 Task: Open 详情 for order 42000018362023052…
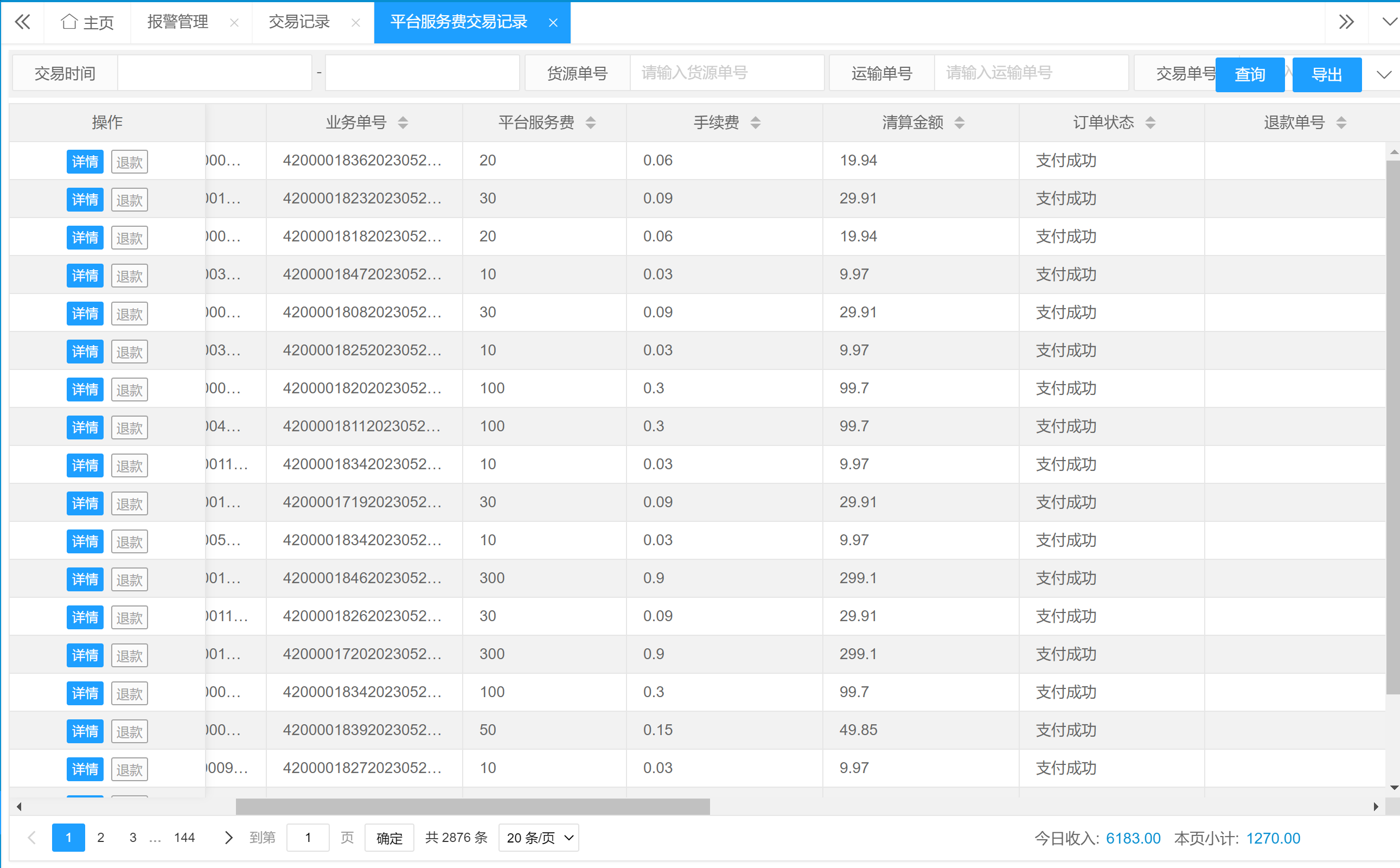pyautogui.click(x=85, y=162)
